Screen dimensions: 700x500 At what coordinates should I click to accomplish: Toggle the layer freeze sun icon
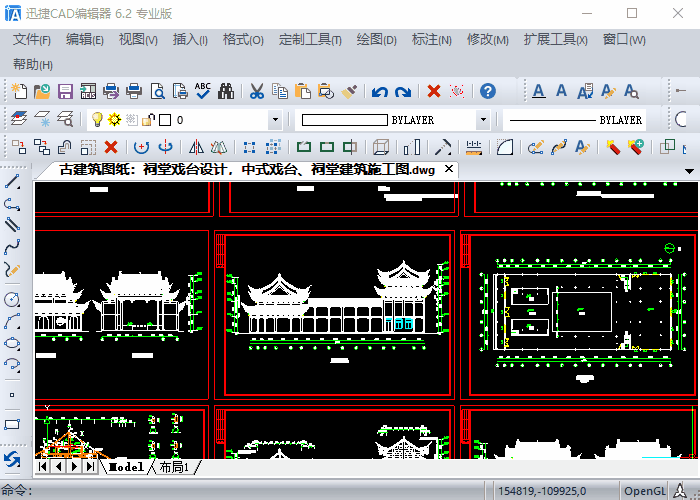(x=114, y=120)
